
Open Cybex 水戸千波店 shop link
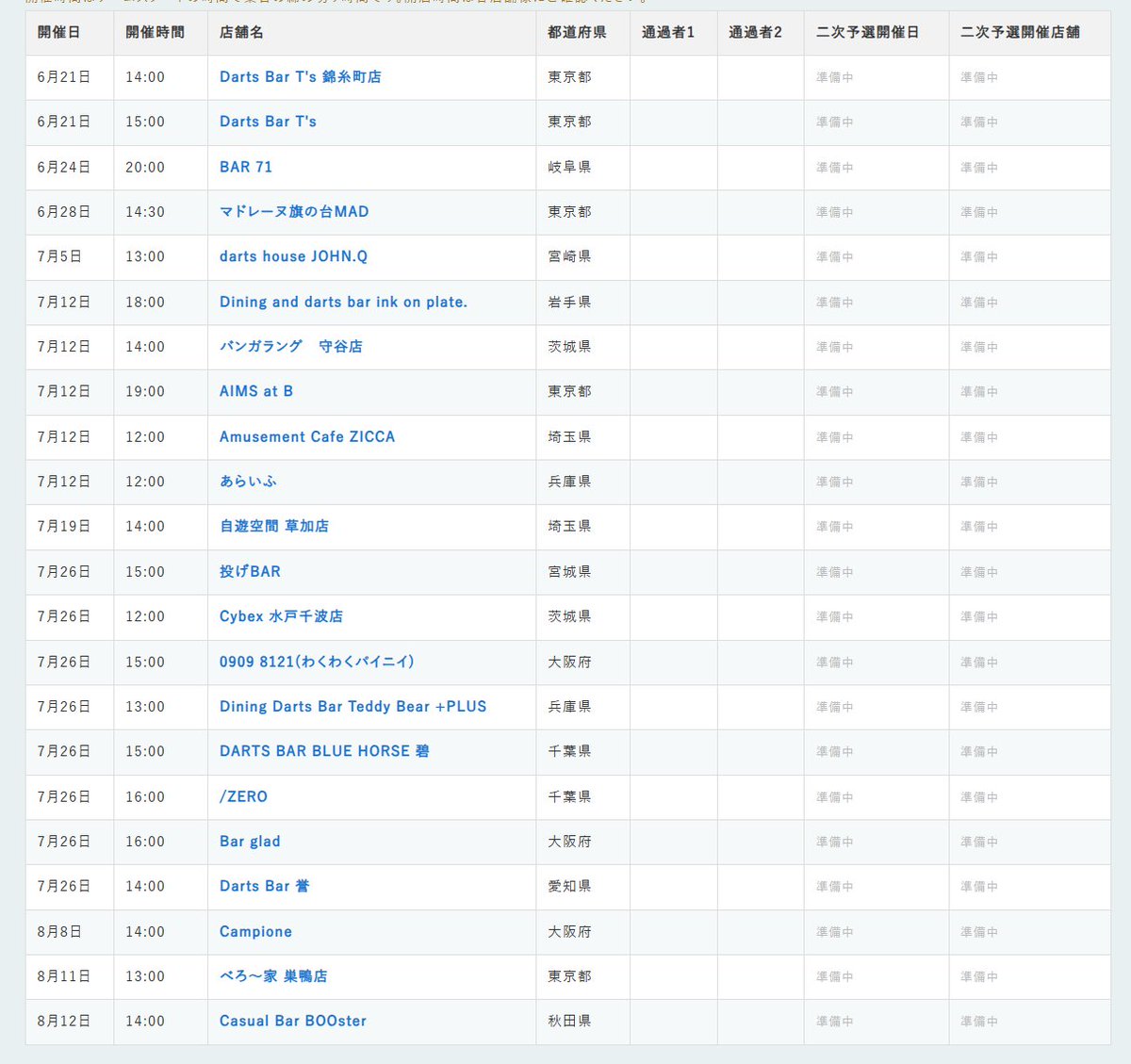tap(281, 616)
